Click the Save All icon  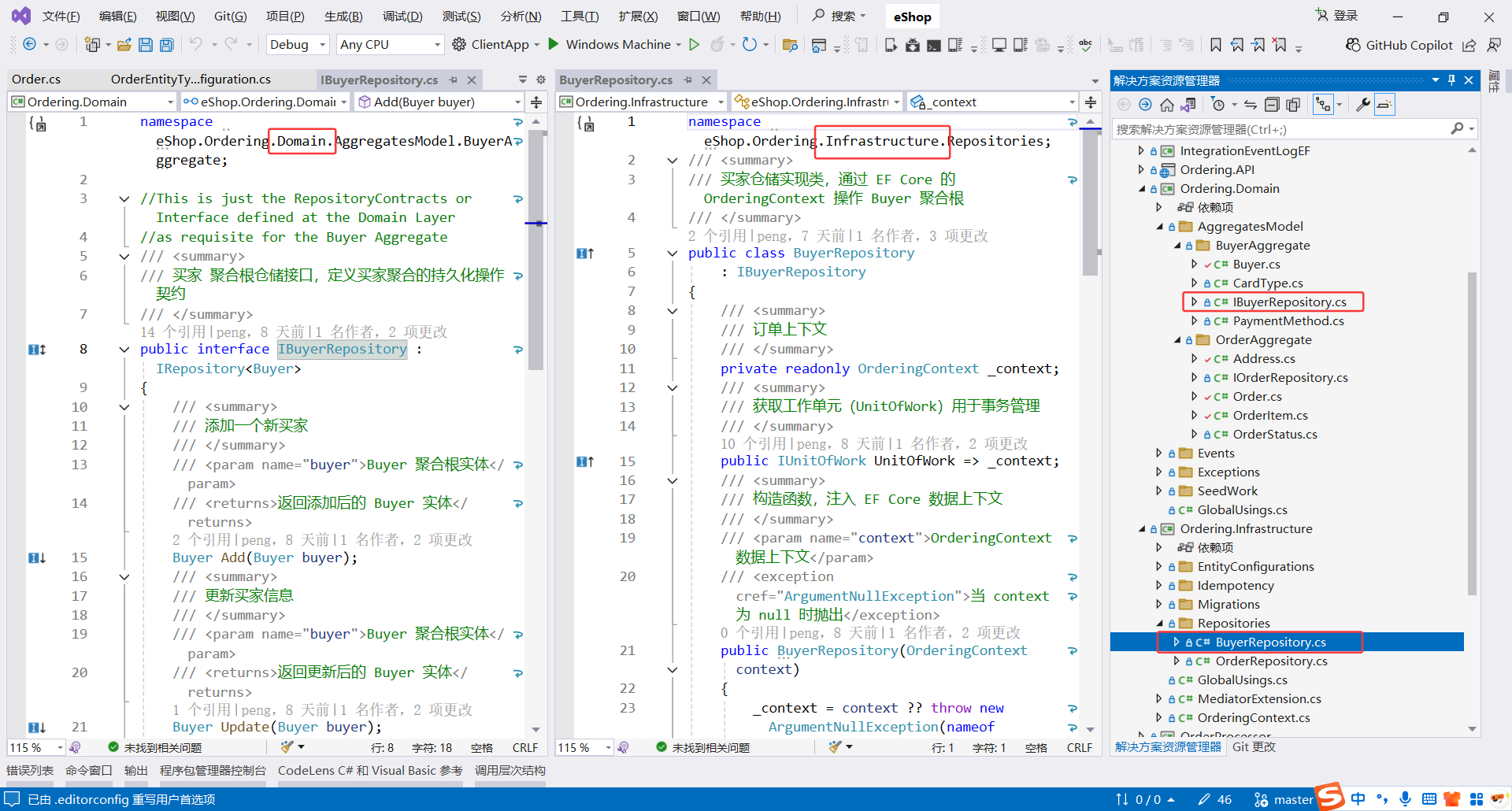[x=166, y=45]
